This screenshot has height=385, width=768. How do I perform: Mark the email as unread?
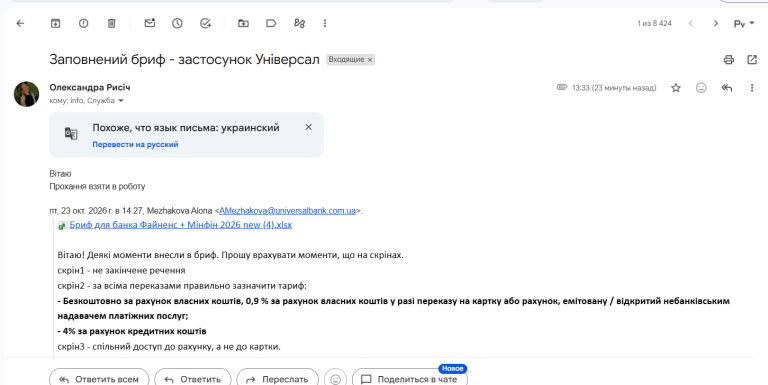pyautogui.click(x=149, y=23)
